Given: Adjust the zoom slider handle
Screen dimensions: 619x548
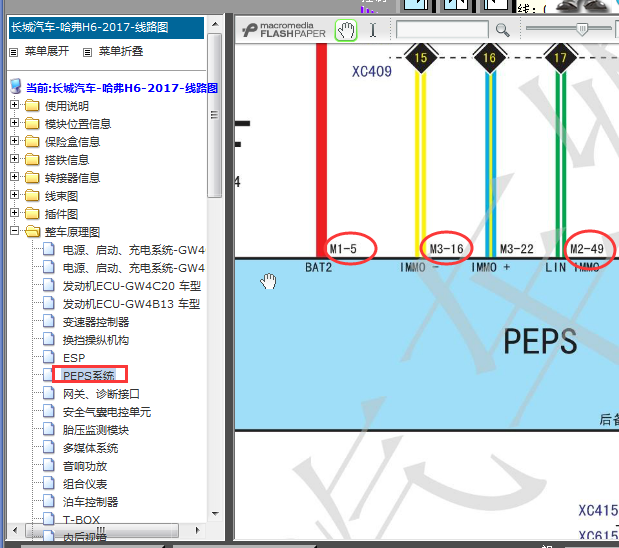Looking at the screenshot, I should 581,29.
